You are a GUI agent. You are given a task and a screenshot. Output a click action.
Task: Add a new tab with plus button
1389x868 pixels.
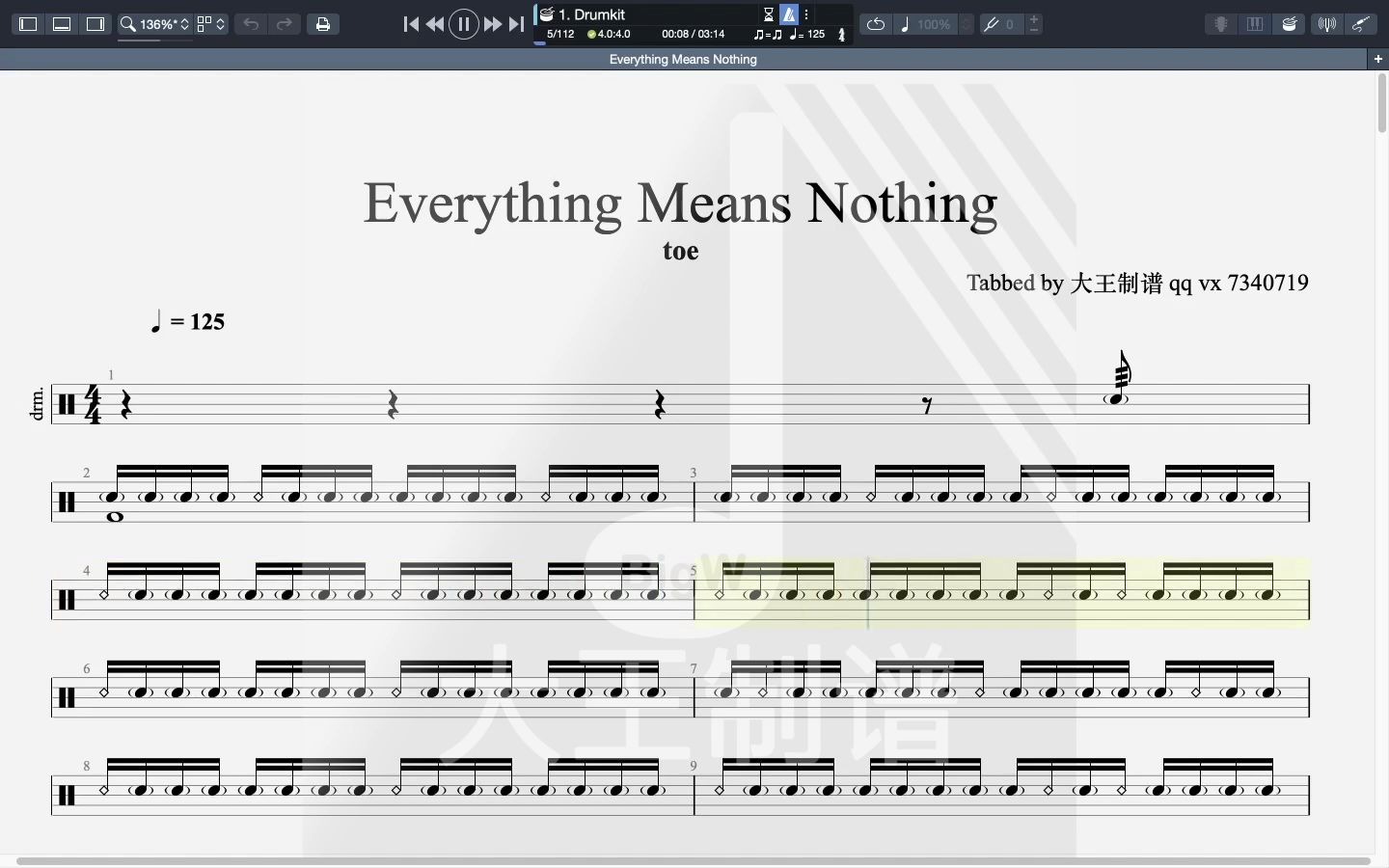1378,59
